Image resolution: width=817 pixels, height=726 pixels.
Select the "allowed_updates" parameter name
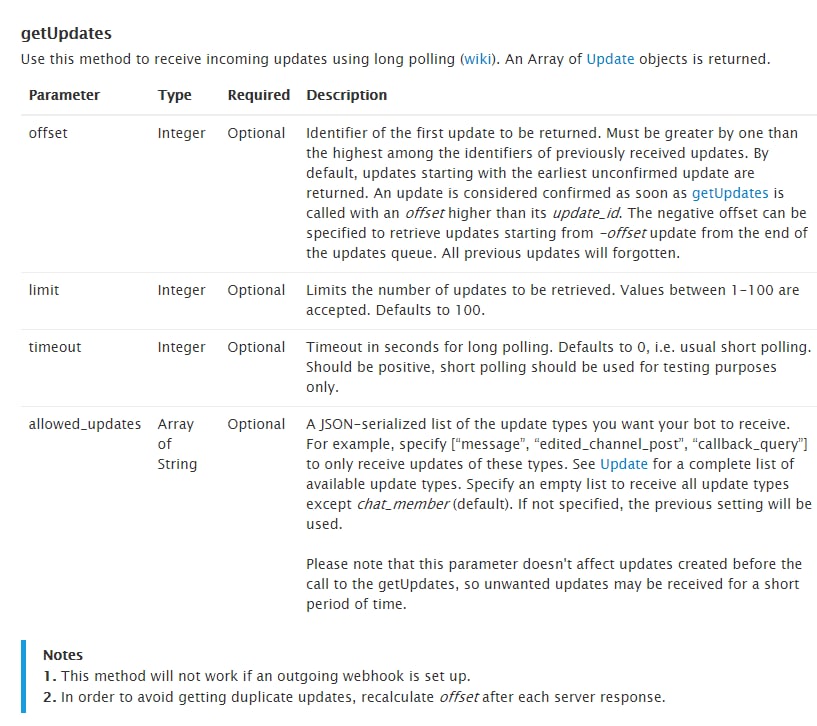(x=85, y=424)
